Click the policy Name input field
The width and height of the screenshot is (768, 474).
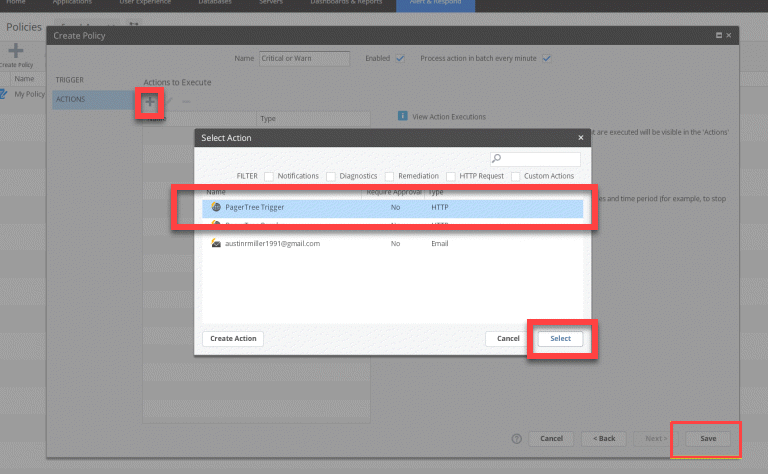304,58
